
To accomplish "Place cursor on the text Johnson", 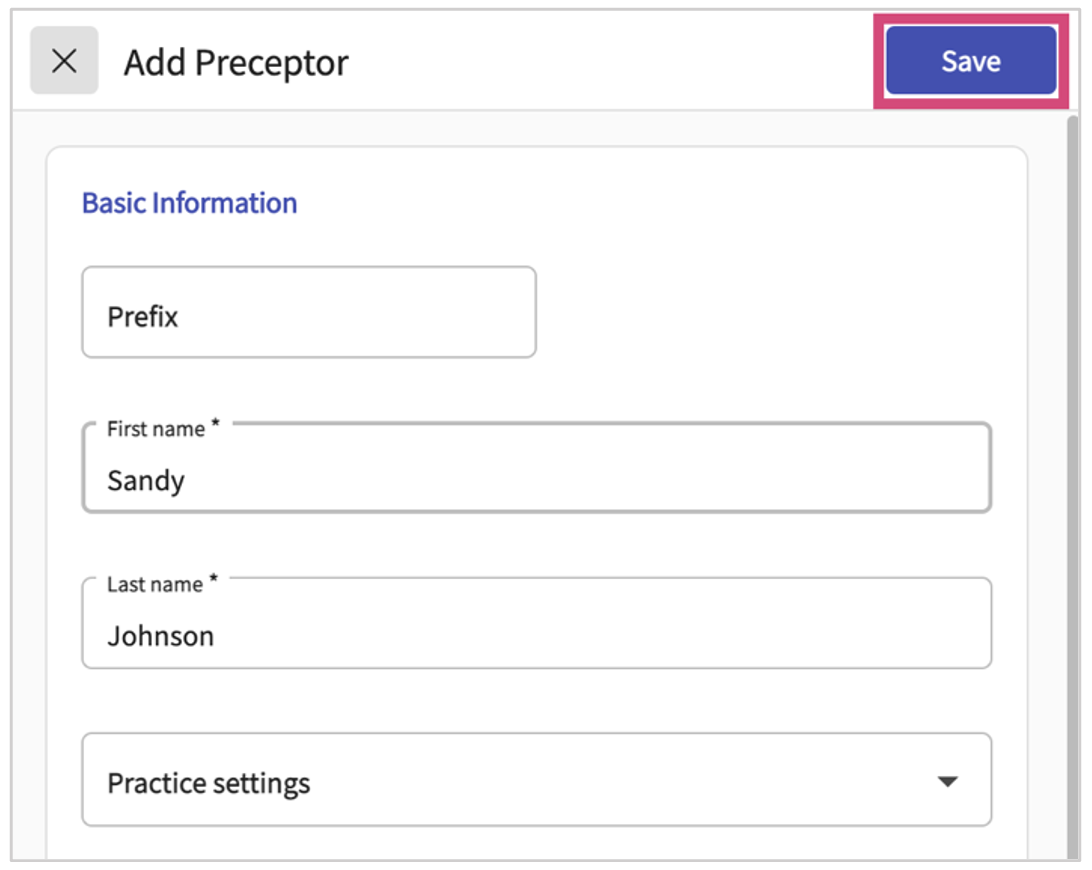I will (x=160, y=636).
